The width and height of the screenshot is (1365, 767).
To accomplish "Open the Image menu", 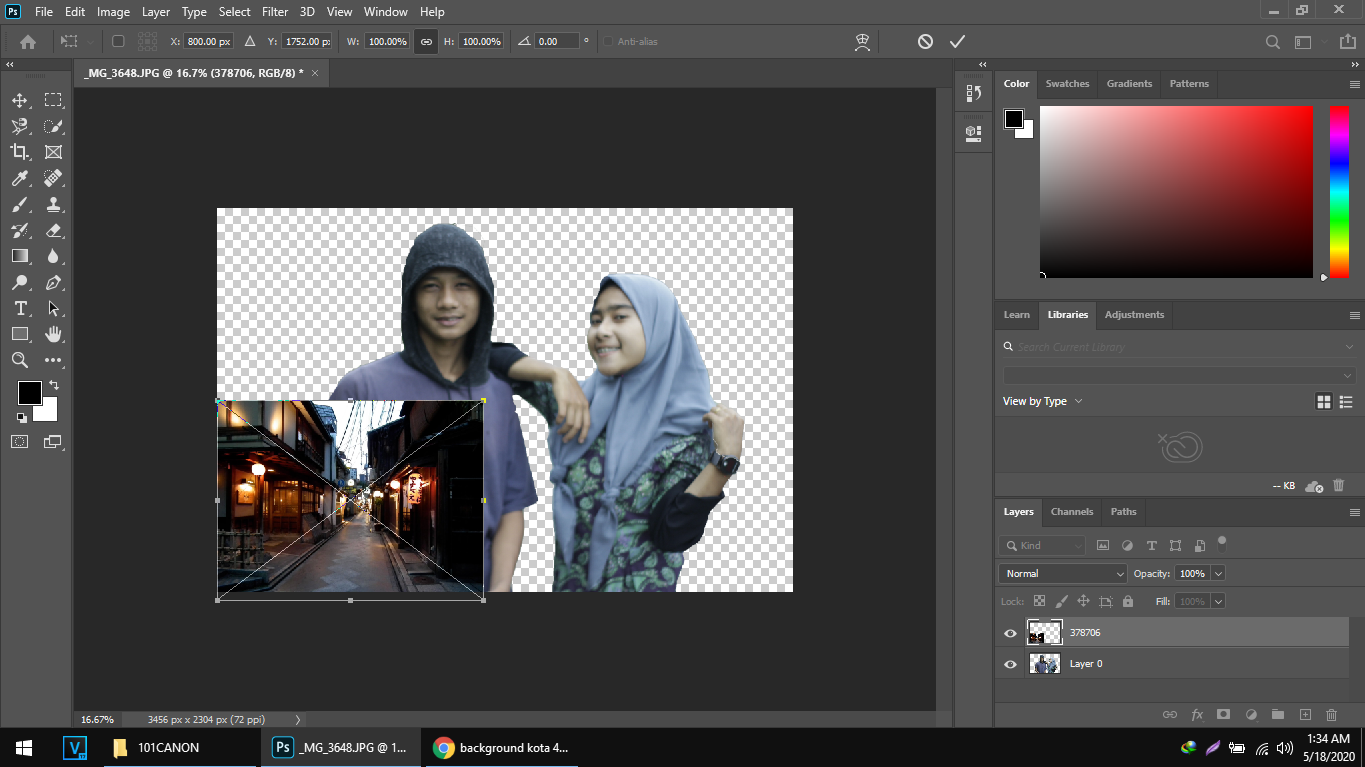I will (113, 12).
